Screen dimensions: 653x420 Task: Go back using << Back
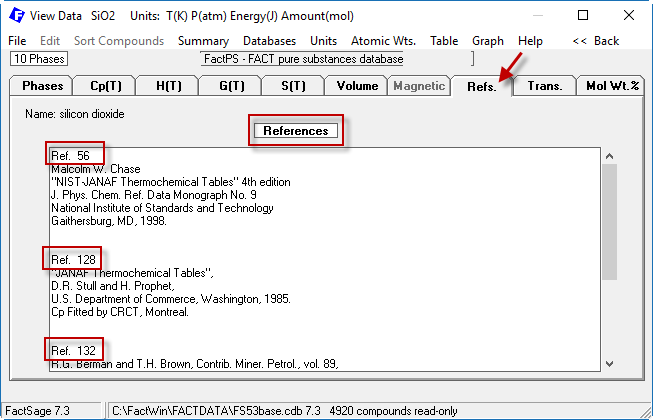tap(596, 41)
